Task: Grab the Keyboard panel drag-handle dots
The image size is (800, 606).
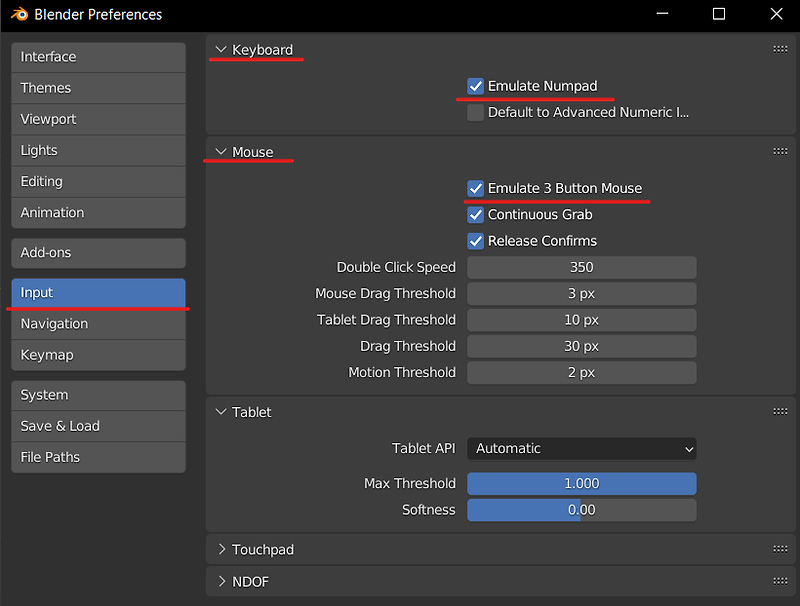Action: (780, 49)
